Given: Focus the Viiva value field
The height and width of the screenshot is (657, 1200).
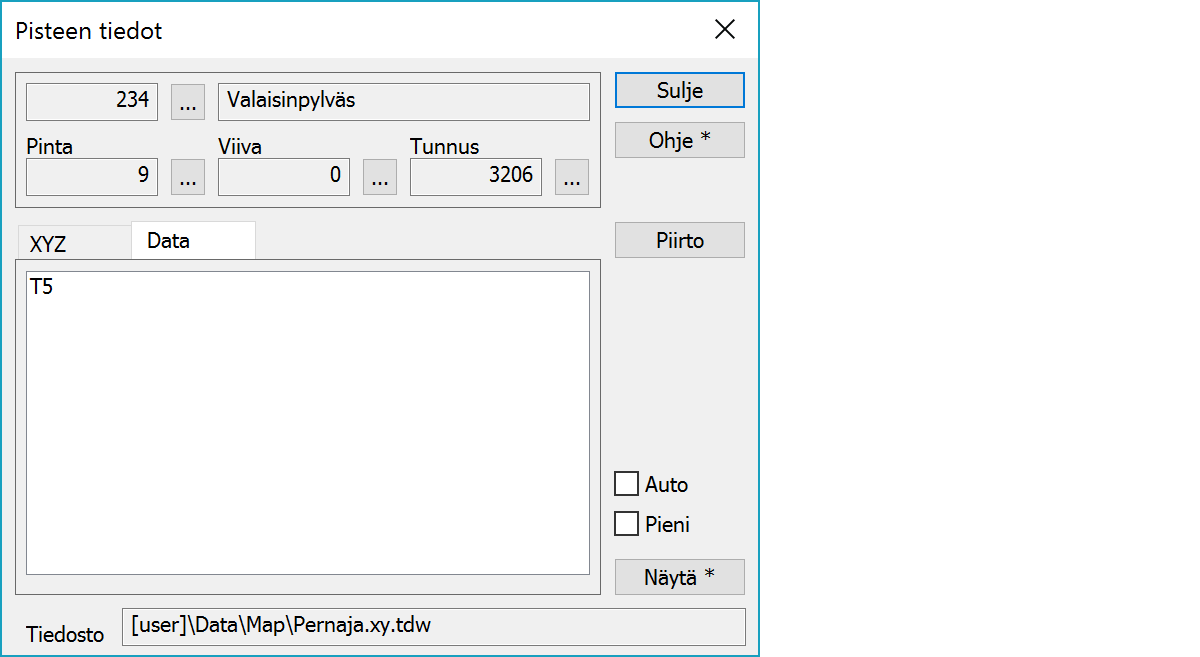Looking at the screenshot, I should tap(284, 177).
